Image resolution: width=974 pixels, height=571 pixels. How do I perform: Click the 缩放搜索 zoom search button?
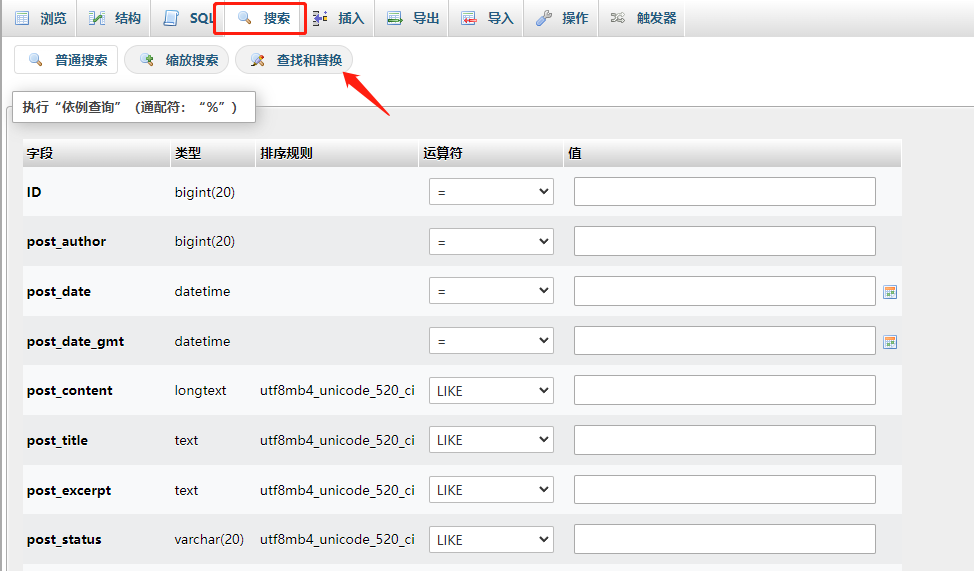point(178,60)
